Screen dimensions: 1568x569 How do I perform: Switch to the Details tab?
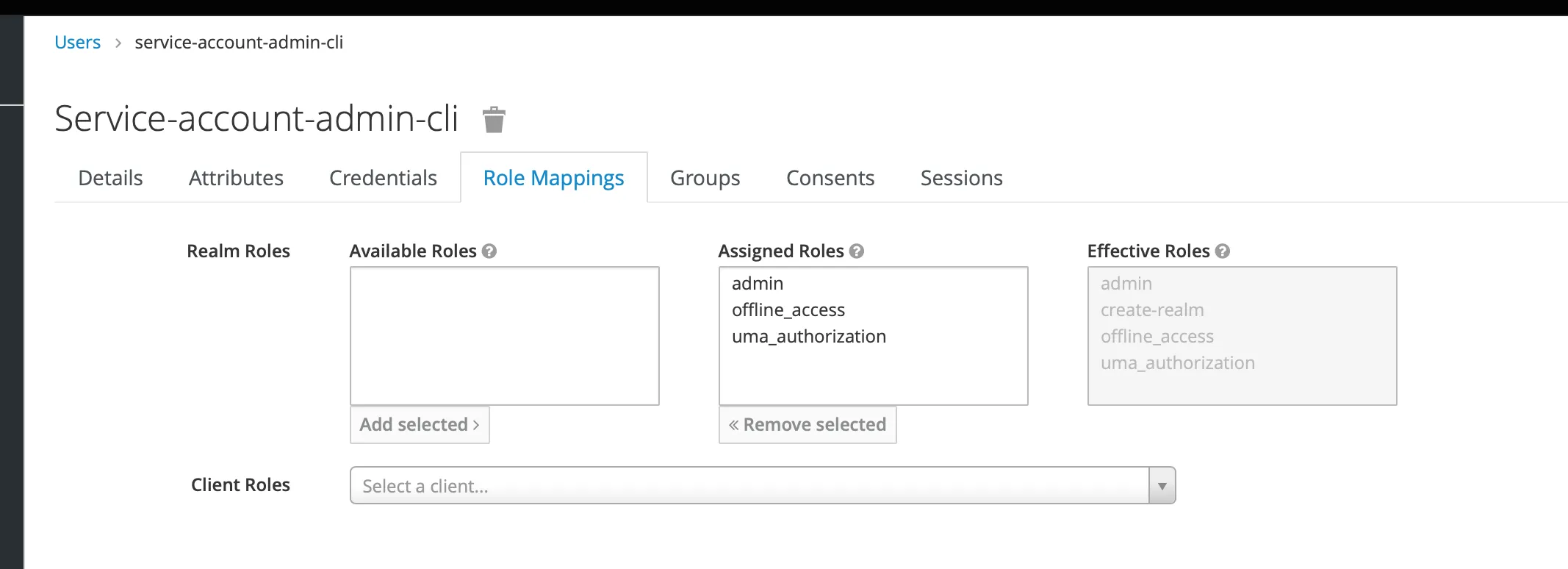pos(110,178)
